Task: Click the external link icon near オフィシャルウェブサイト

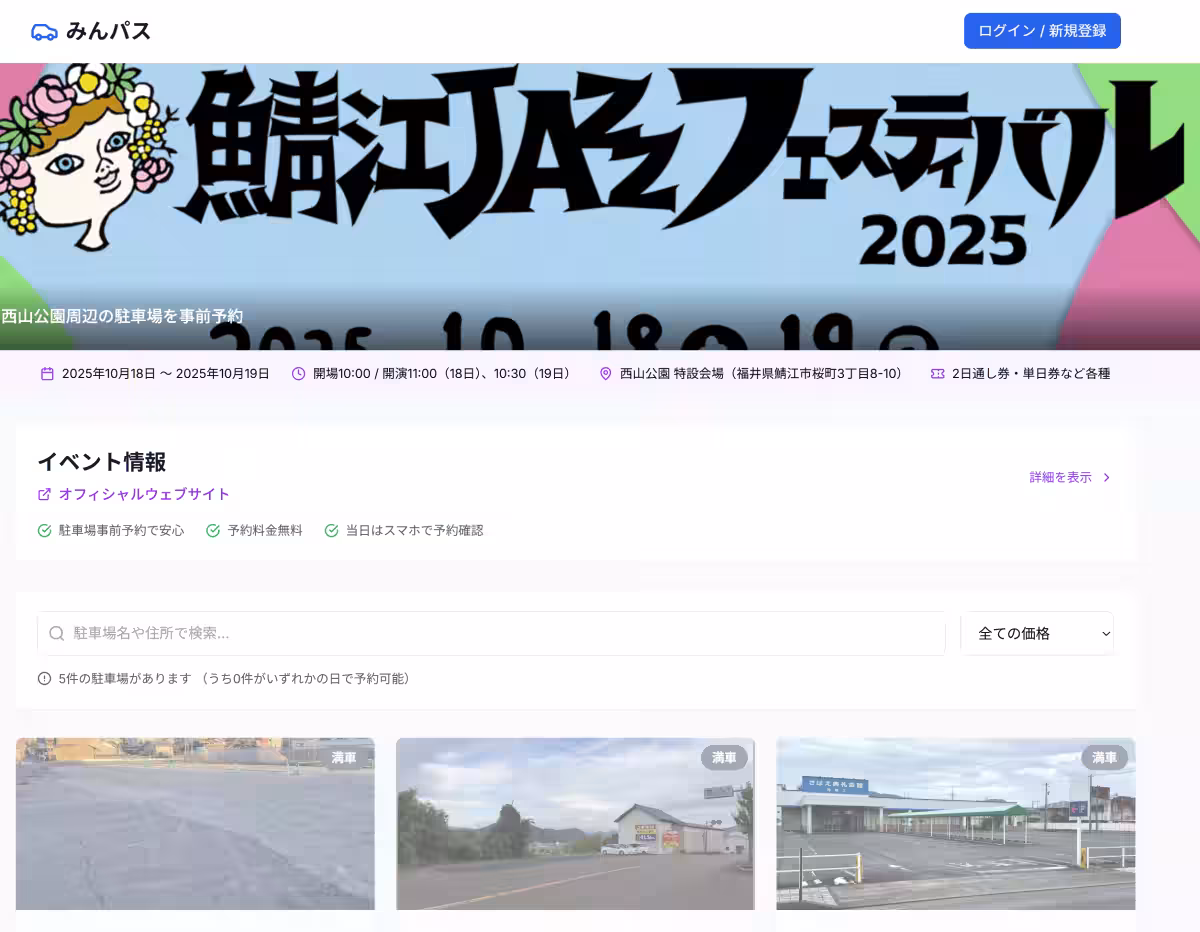Action: [44, 494]
